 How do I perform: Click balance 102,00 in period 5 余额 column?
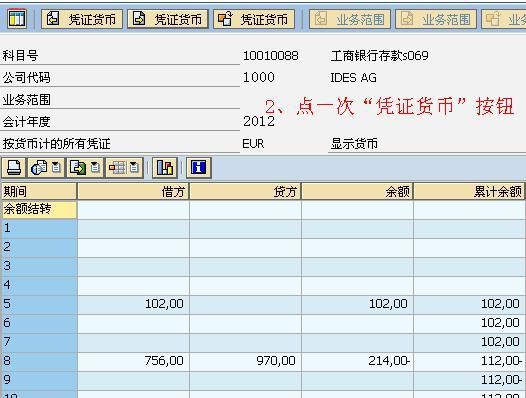[388, 304]
